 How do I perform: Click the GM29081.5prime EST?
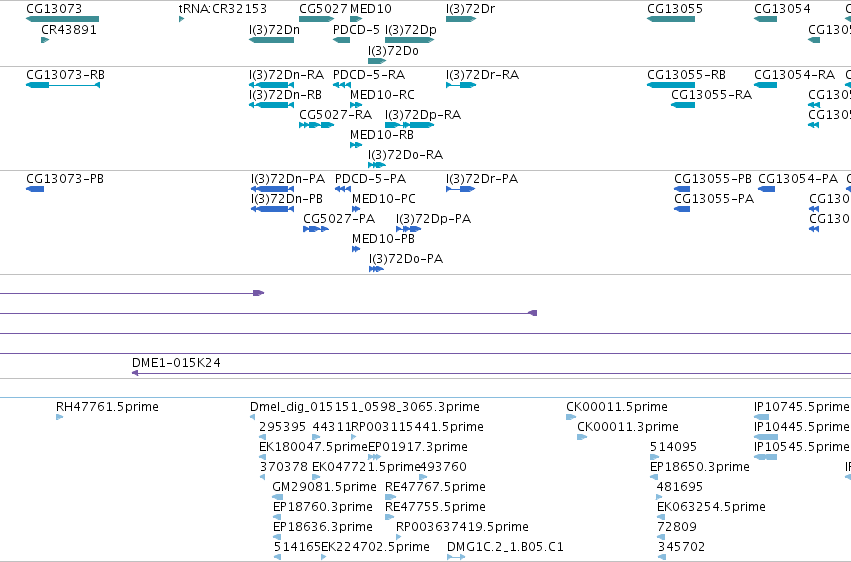277,498
